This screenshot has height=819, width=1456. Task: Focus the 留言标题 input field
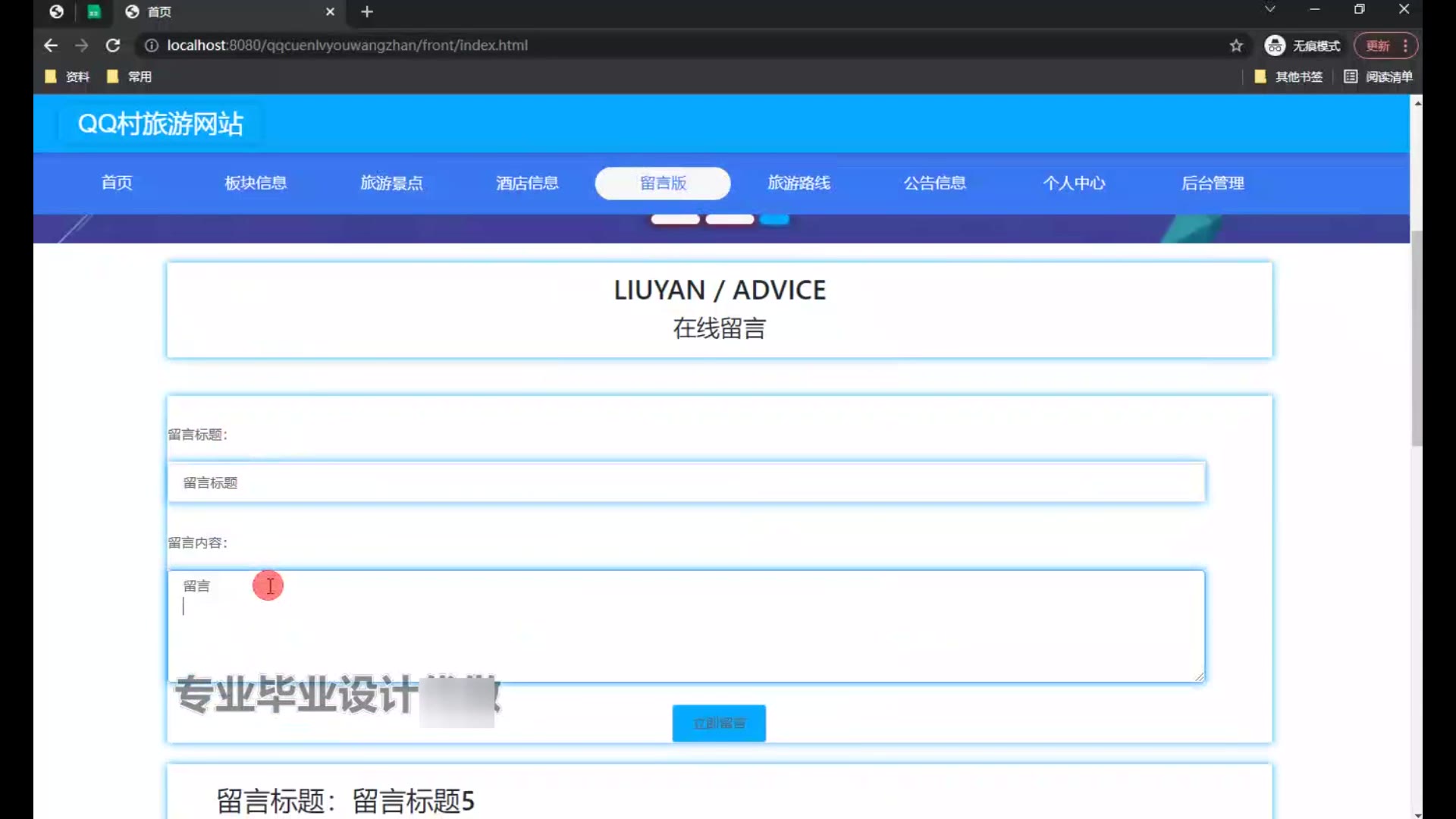[686, 482]
